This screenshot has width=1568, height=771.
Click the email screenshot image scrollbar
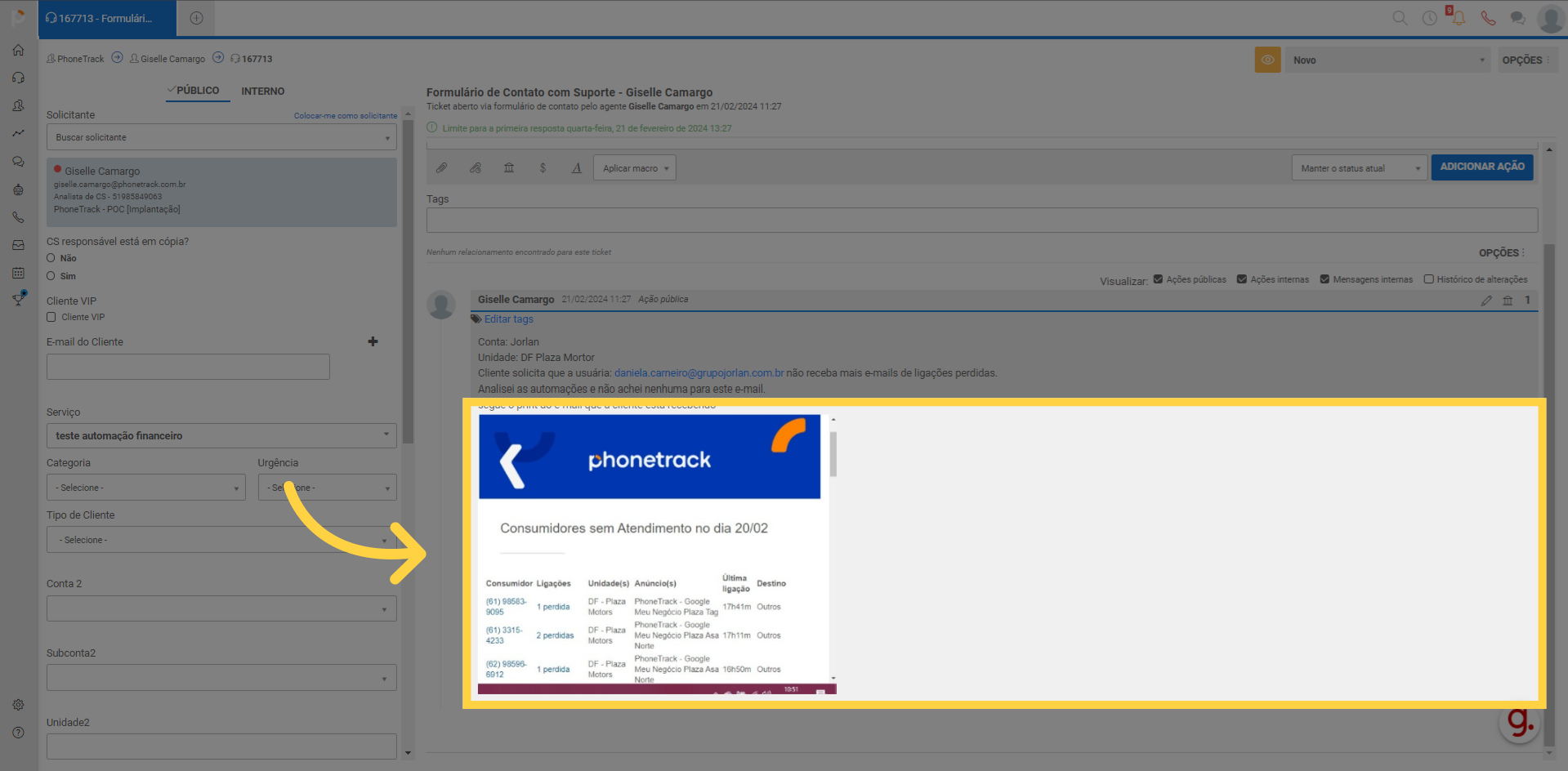(833, 453)
